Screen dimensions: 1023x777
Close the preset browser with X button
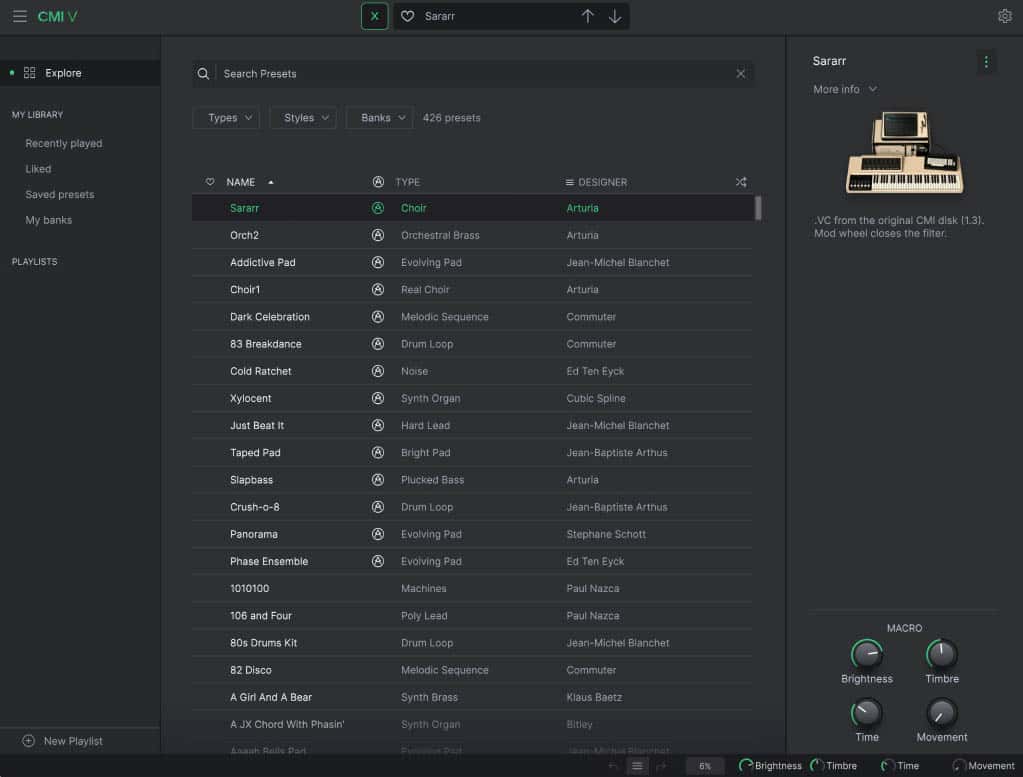374,16
